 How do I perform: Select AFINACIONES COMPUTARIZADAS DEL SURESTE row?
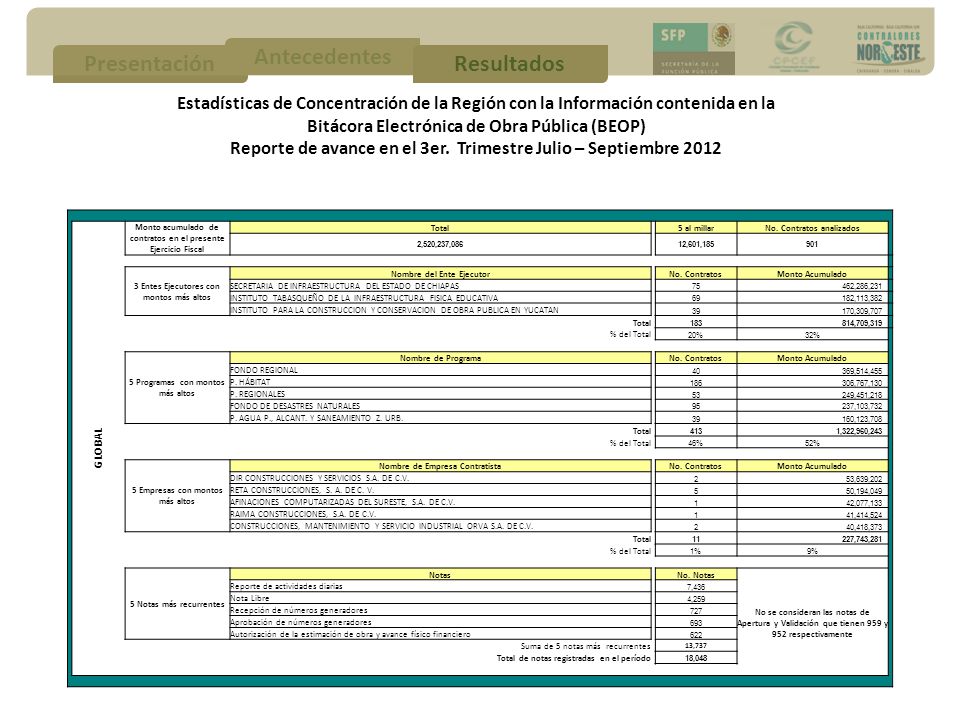[440, 502]
